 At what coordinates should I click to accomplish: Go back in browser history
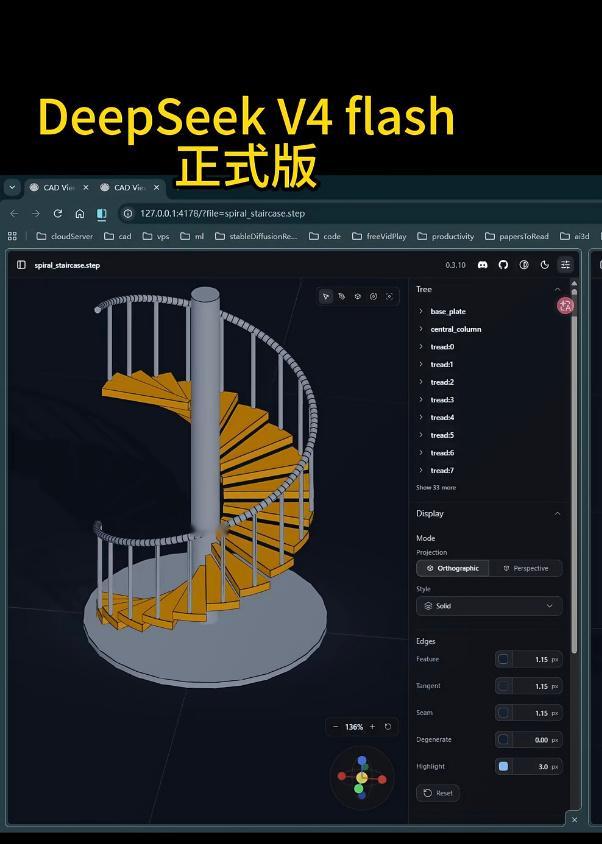click(x=14, y=213)
